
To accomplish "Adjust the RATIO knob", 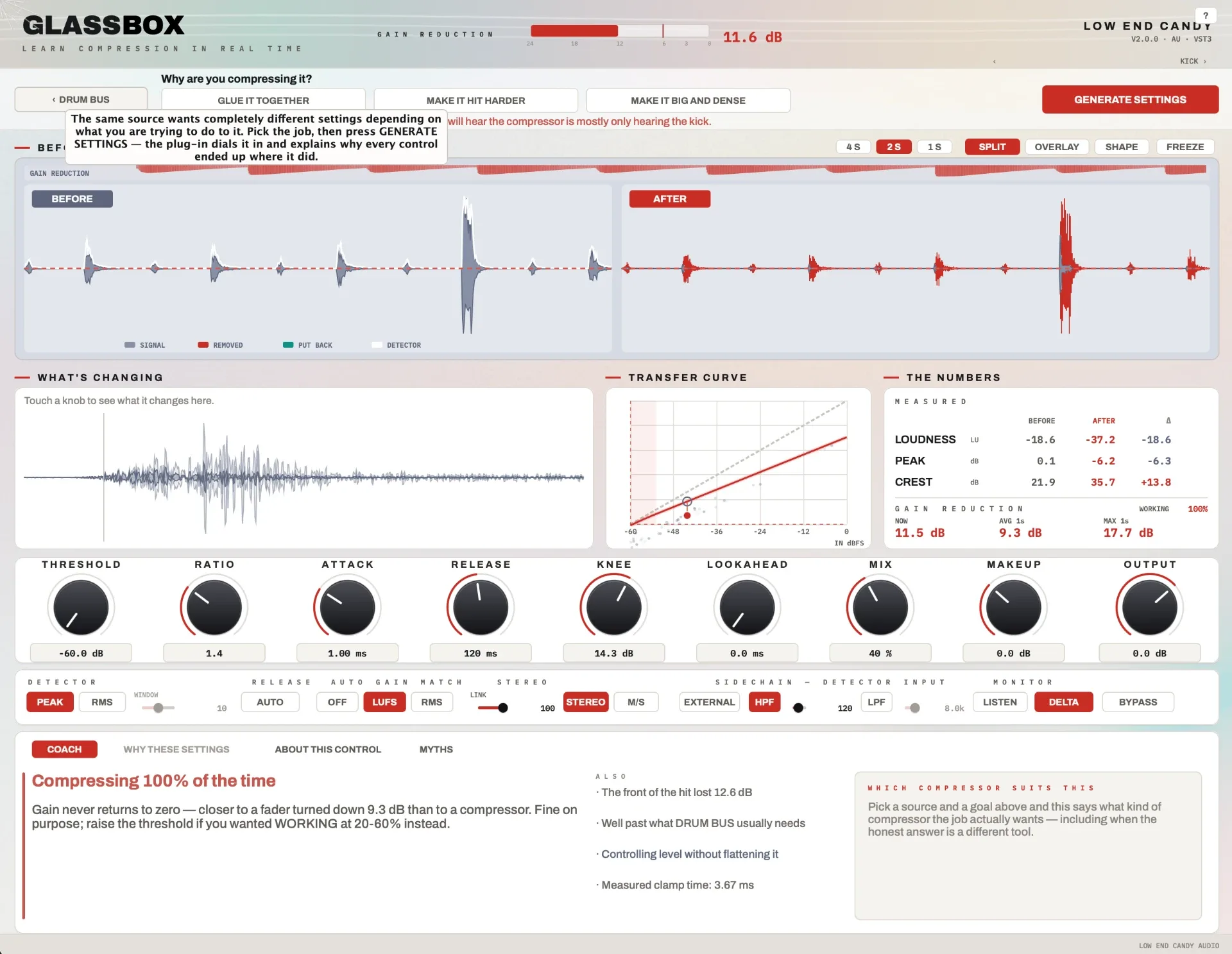I will click(x=214, y=607).
